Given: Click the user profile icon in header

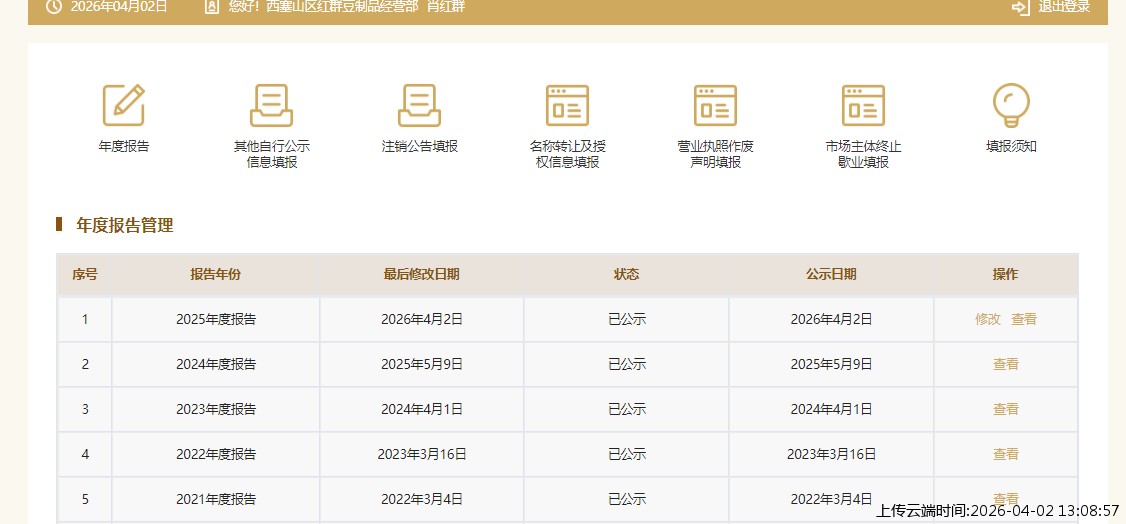Looking at the screenshot, I should pos(211,7).
